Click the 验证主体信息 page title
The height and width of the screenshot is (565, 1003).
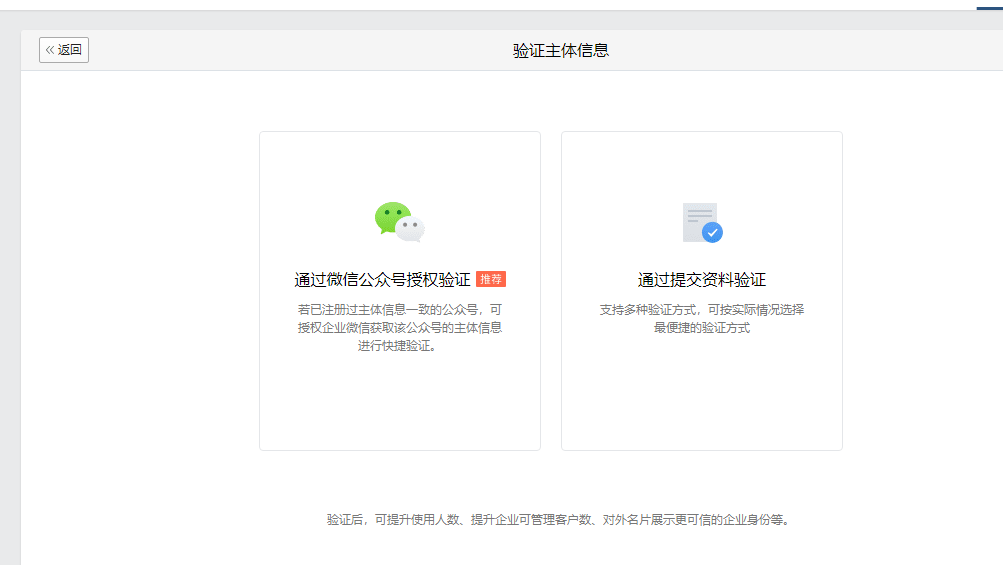pos(561,50)
